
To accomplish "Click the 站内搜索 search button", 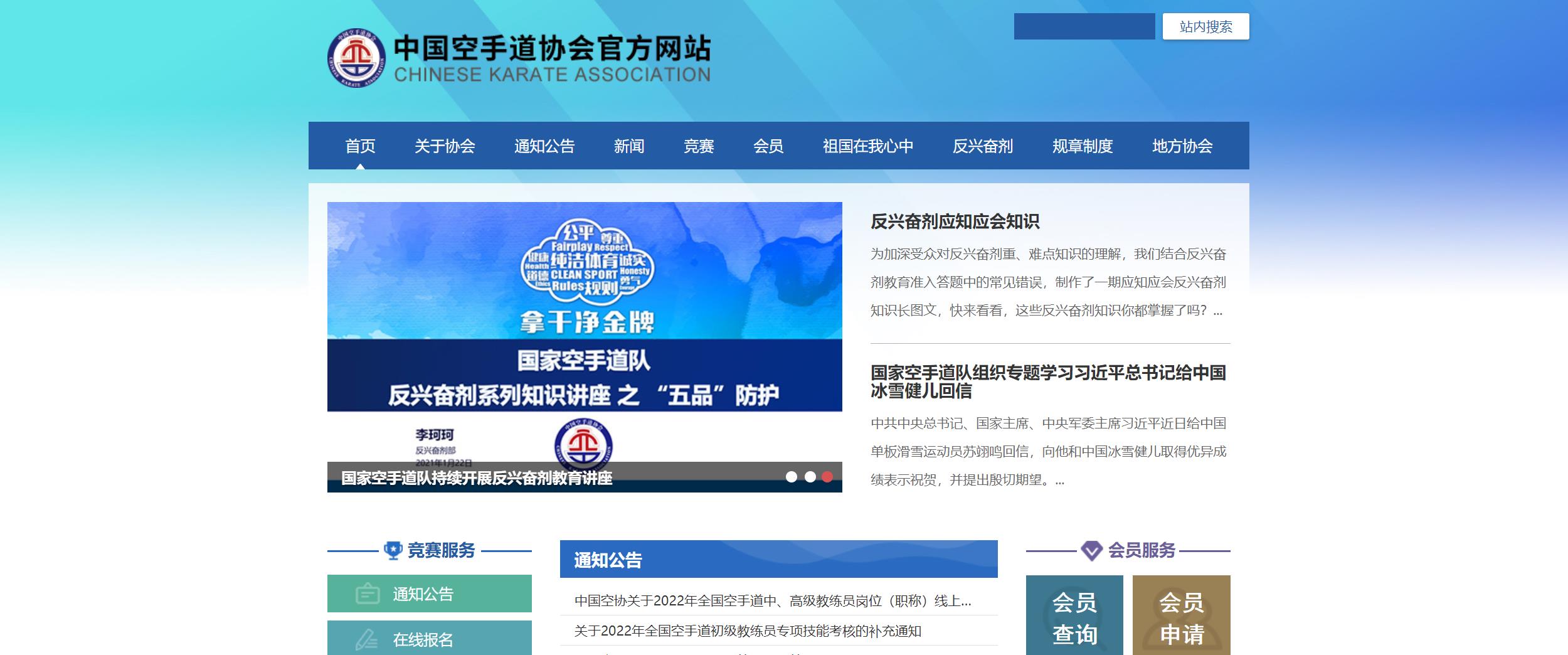I will (1205, 26).
